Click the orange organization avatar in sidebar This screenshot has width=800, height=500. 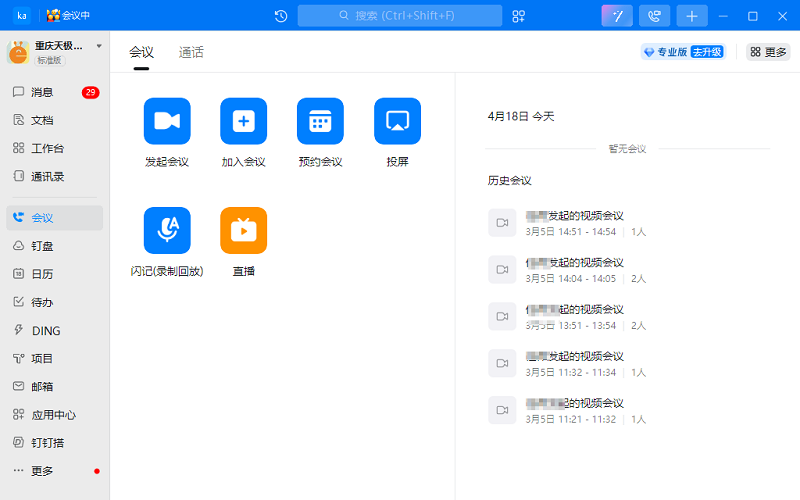click(x=18, y=53)
